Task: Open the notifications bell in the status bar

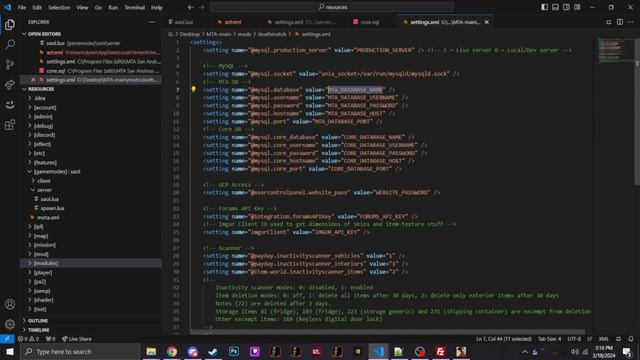Action: 631,339
